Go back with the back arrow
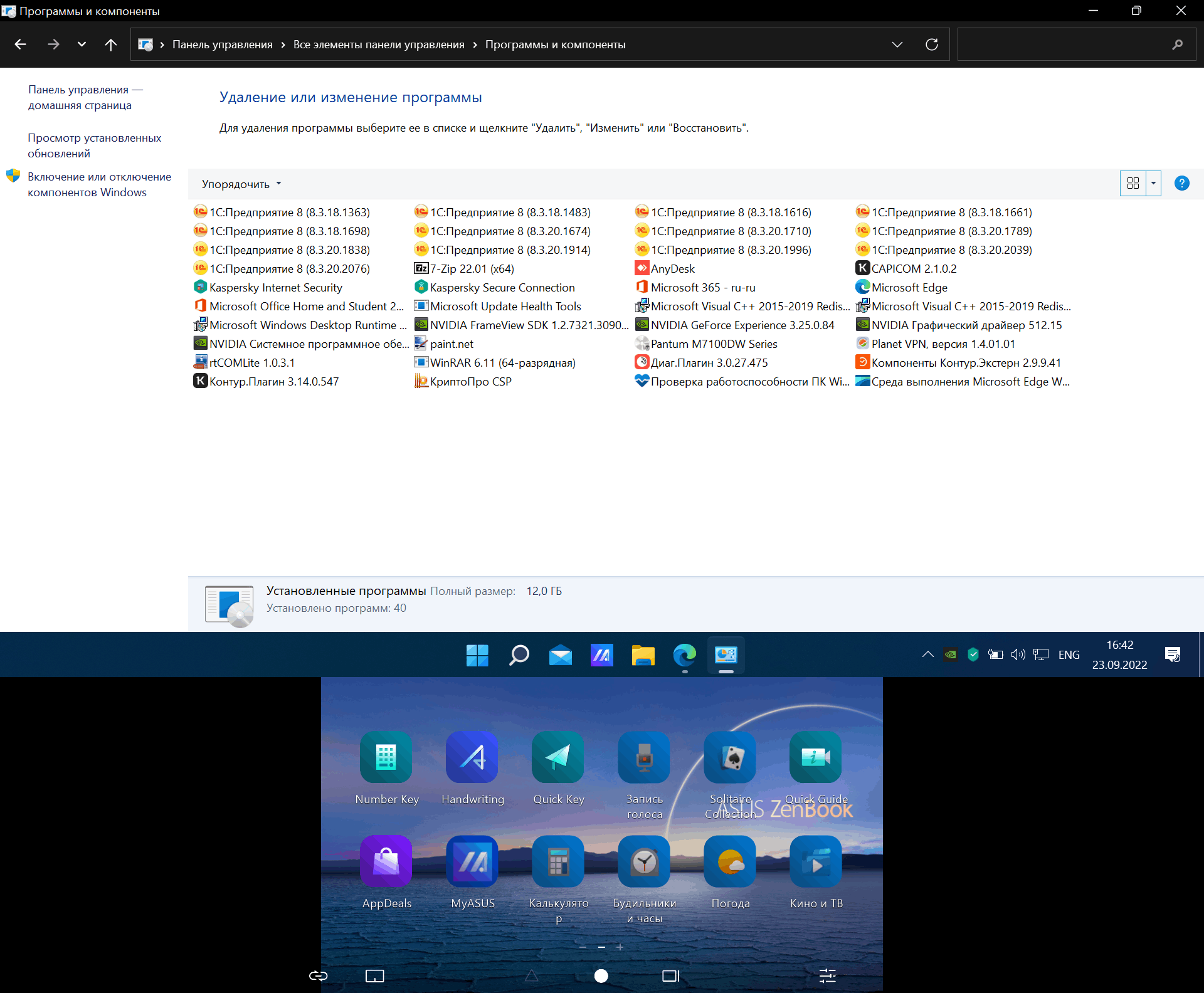The image size is (1204, 993). pyautogui.click(x=20, y=45)
